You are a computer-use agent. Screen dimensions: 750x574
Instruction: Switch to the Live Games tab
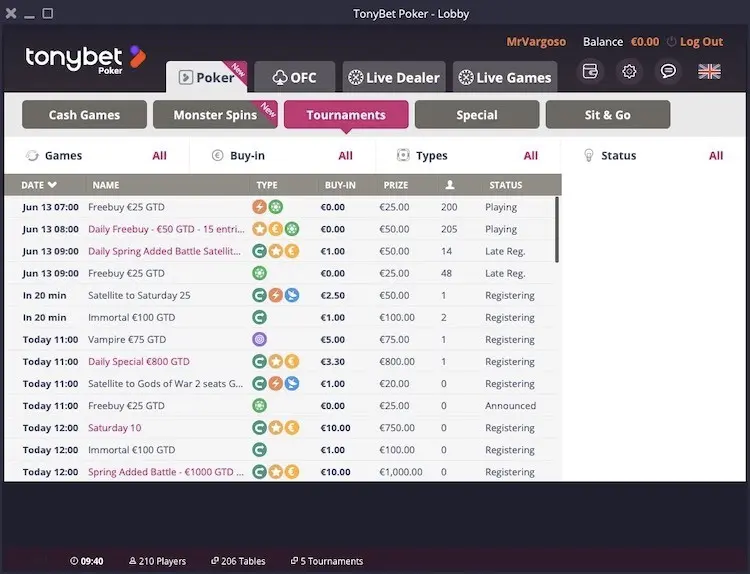click(x=505, y=77)
